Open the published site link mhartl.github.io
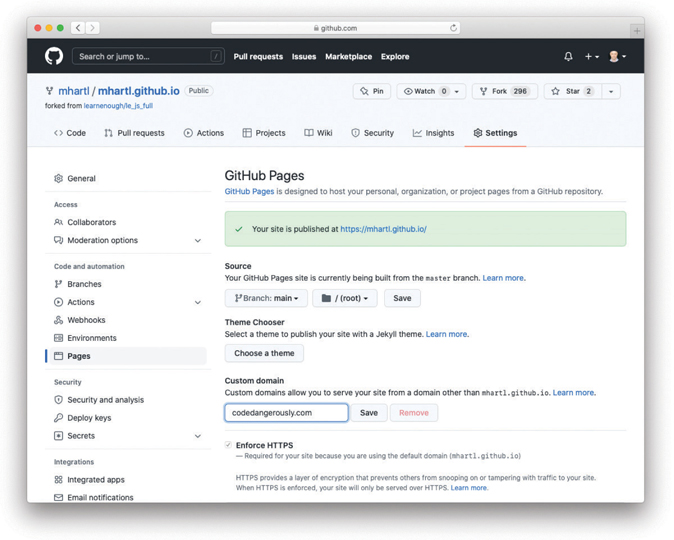The image size is (674, 540). point(383,229)
